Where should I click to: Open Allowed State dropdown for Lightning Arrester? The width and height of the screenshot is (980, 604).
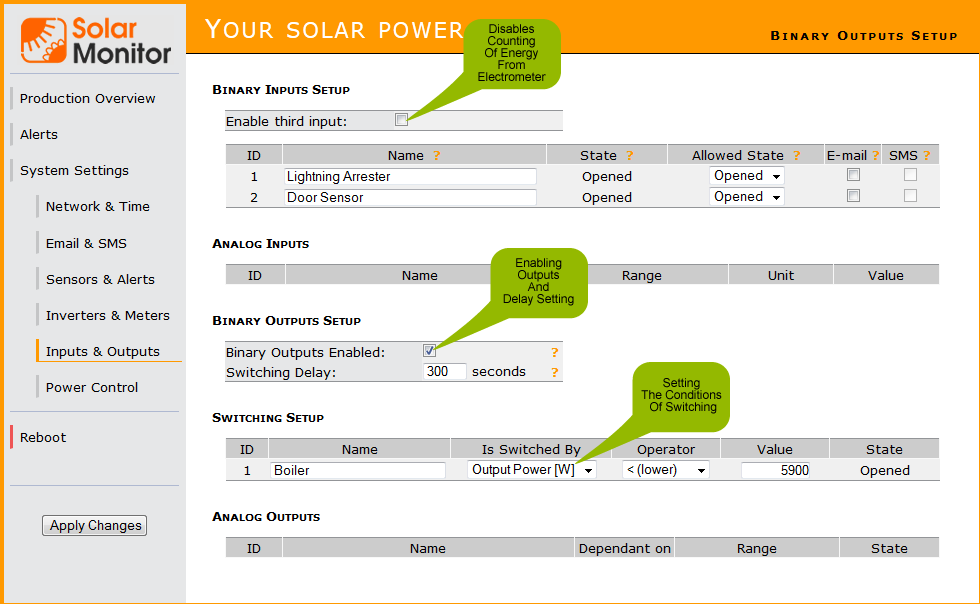pyautogui.click(x=746, y=176)
